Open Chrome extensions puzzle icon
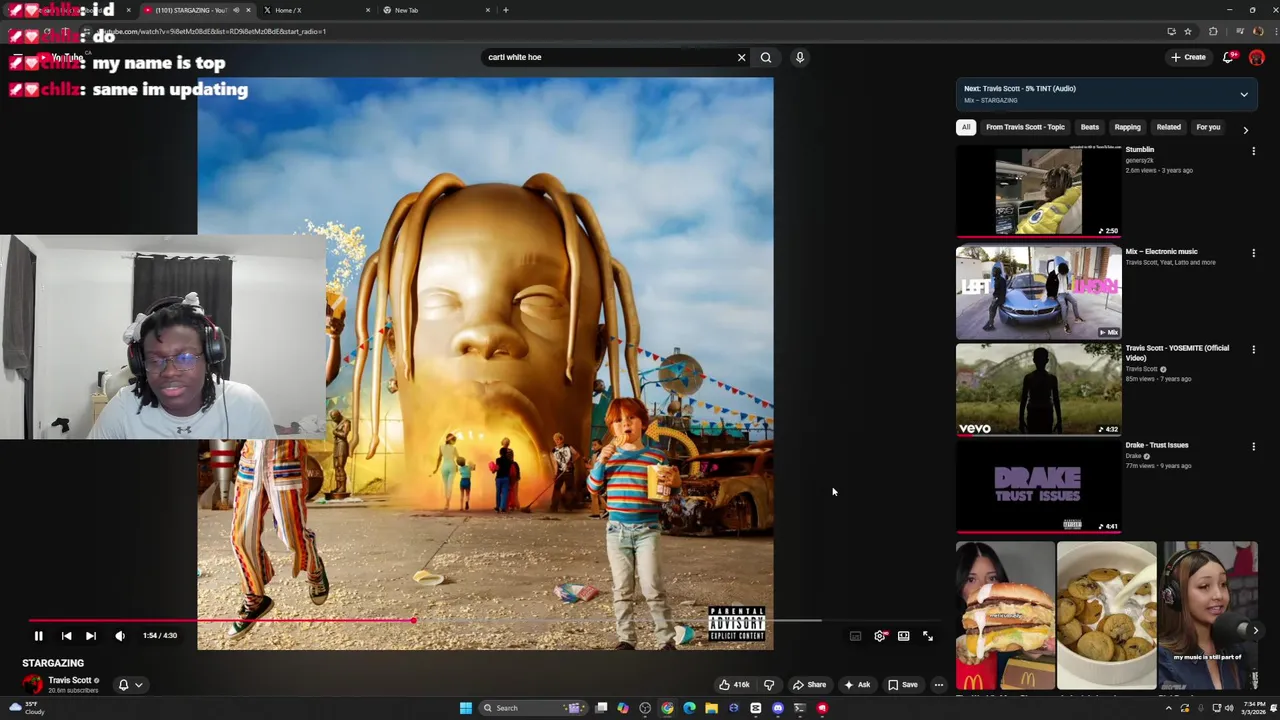 click(x=1213, y=31)
